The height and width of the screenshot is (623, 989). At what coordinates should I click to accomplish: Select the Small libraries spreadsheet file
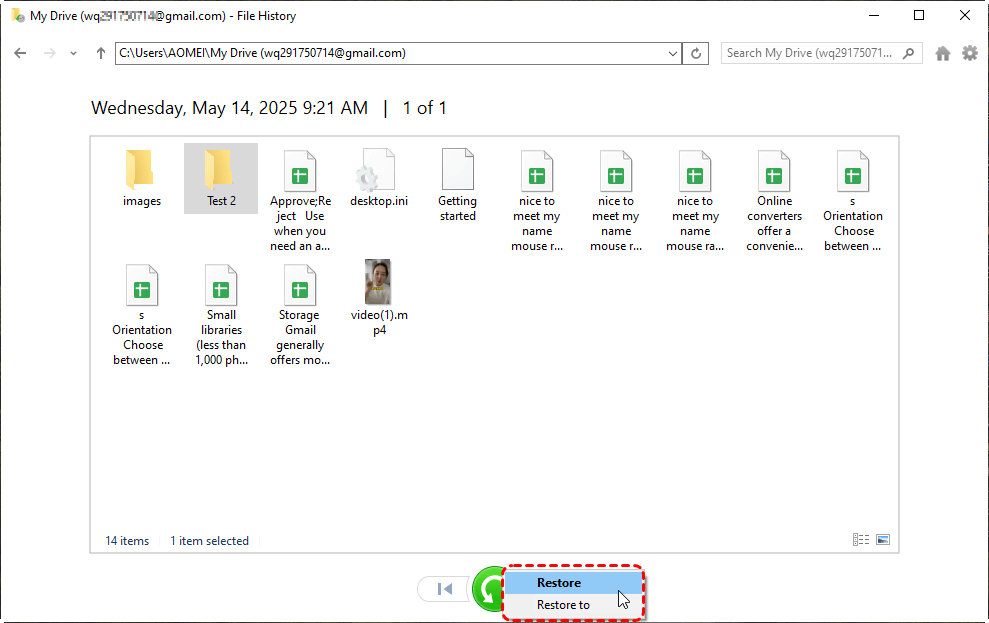click(221, 315)
